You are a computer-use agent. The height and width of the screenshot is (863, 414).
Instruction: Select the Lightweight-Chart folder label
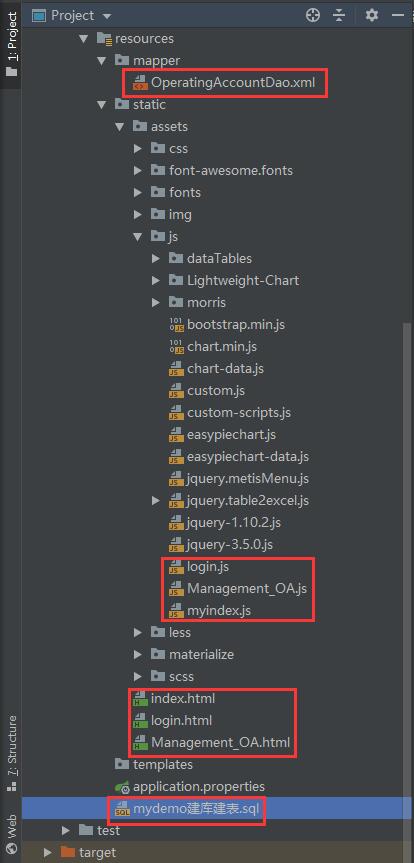pyautogui.click(x=243, y=281)
